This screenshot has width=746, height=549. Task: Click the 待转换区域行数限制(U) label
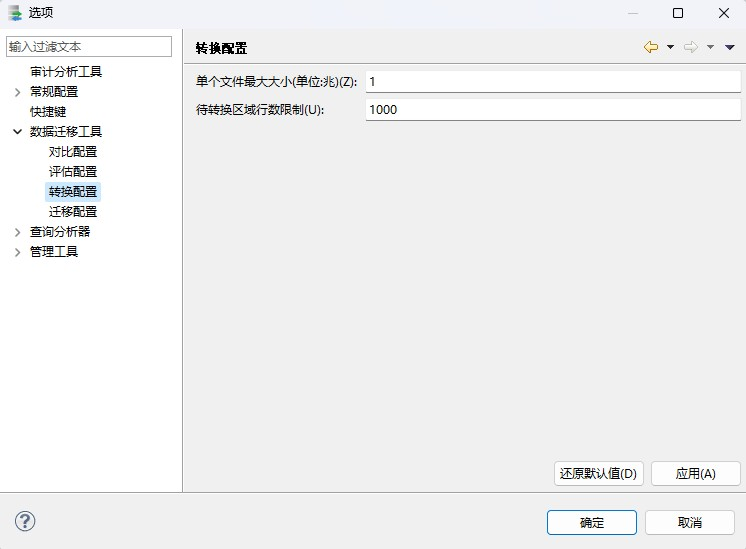(x=260, y=110)
